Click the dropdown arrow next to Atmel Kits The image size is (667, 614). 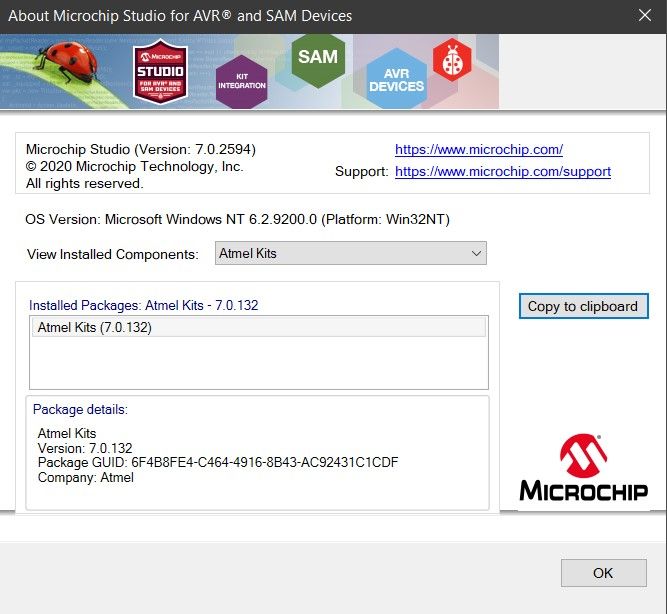point(476,254)
